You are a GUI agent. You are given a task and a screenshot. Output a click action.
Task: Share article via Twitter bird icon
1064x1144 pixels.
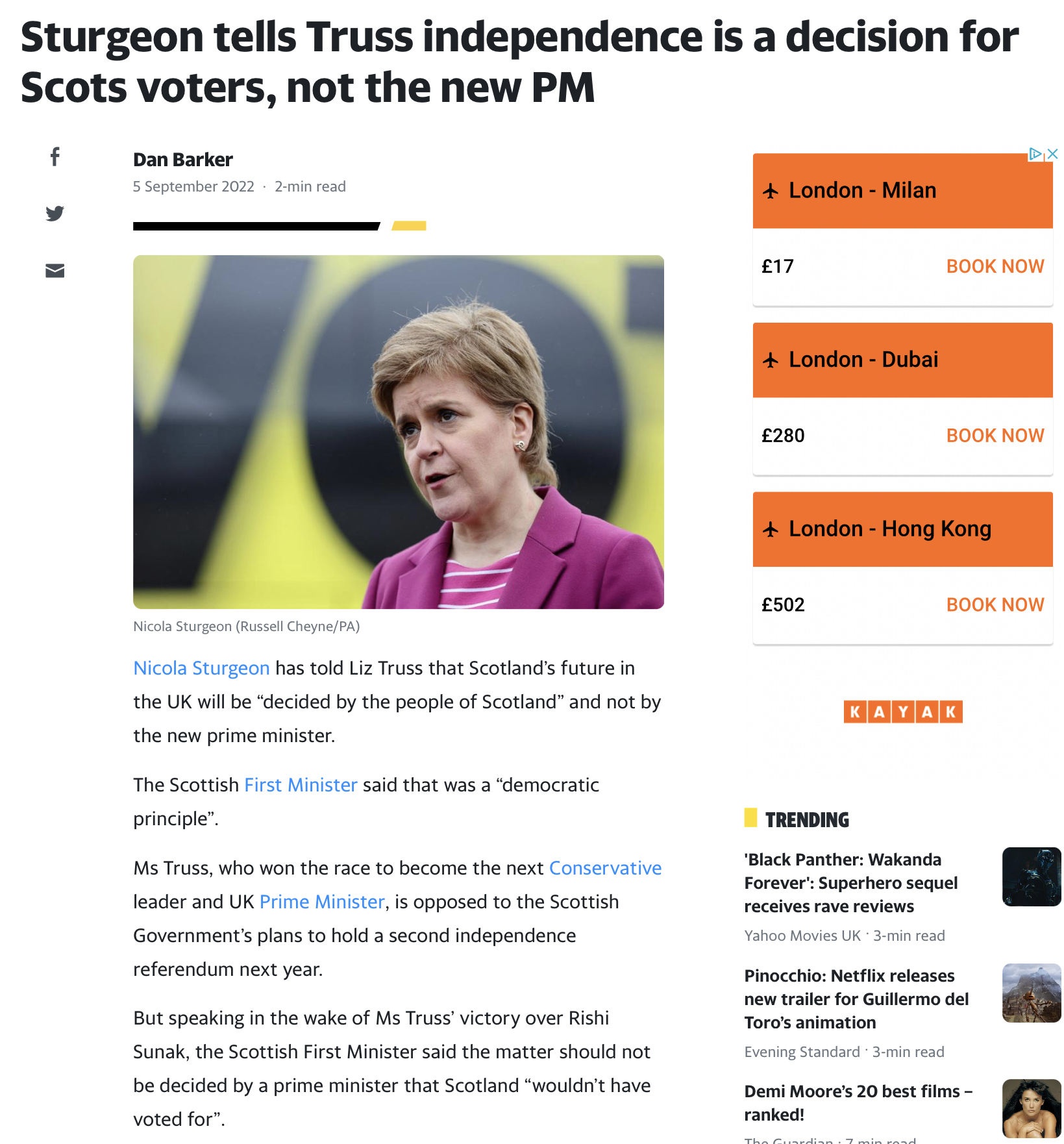[x=55, y=214]
